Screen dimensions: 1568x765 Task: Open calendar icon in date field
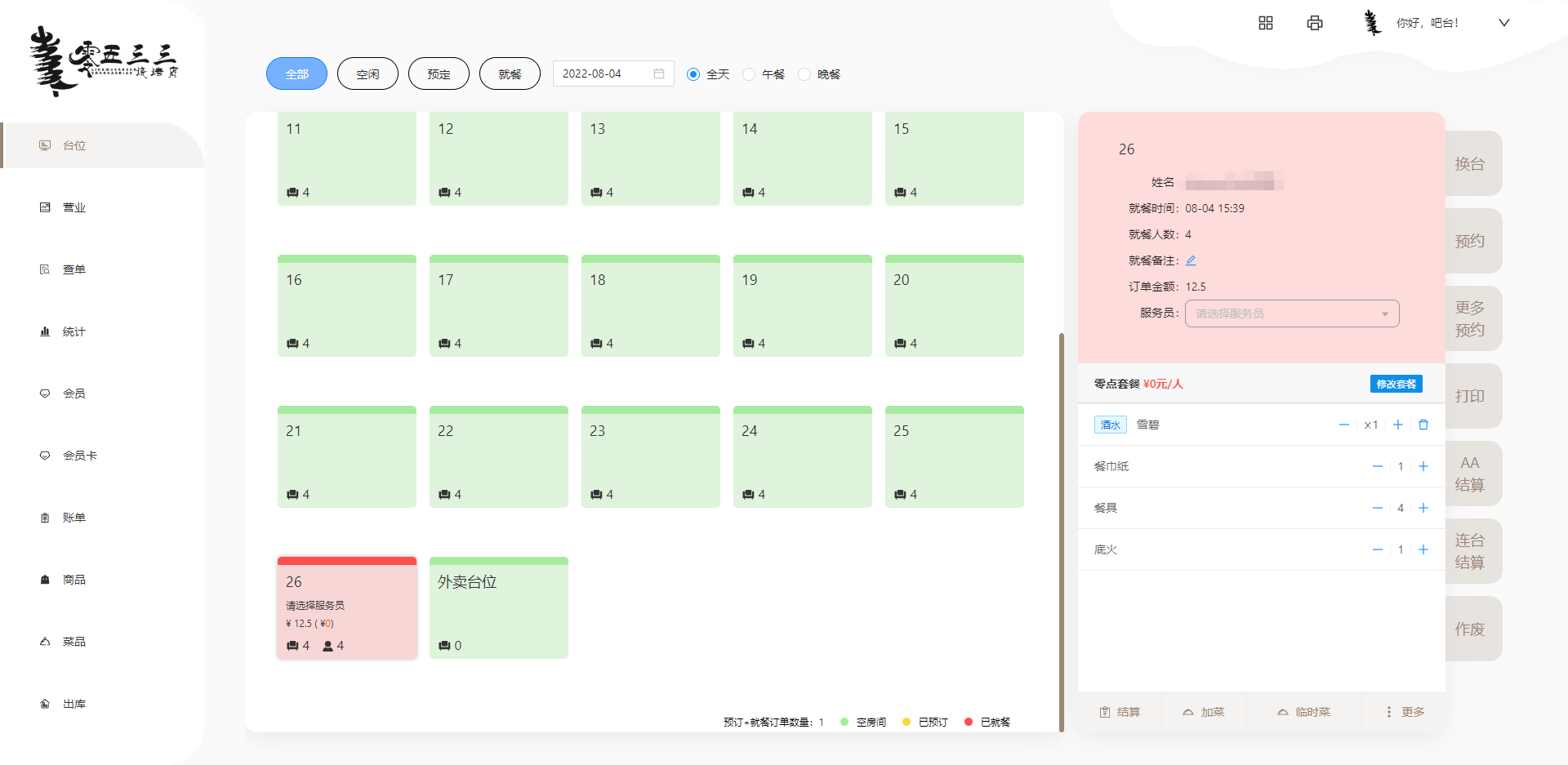[x=659, y=73]
